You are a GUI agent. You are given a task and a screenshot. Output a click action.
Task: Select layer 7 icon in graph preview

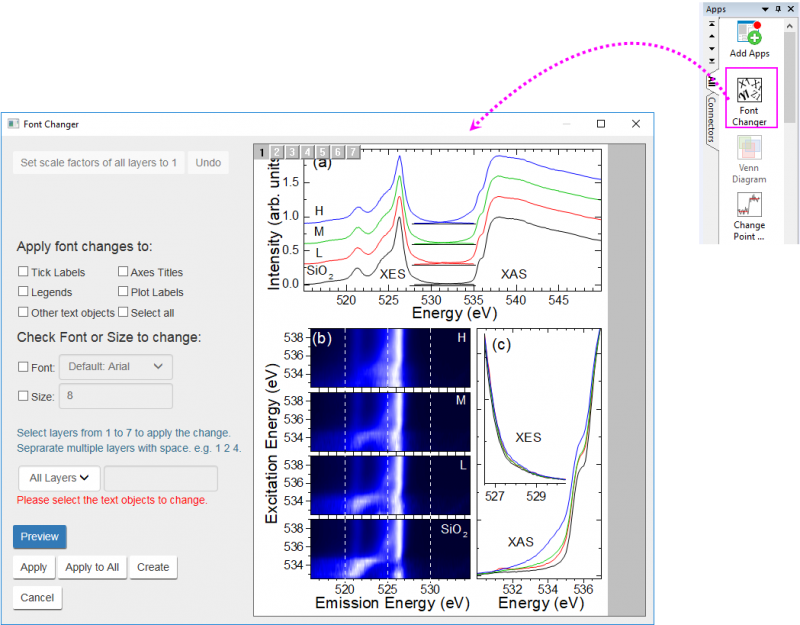[353, 152]
